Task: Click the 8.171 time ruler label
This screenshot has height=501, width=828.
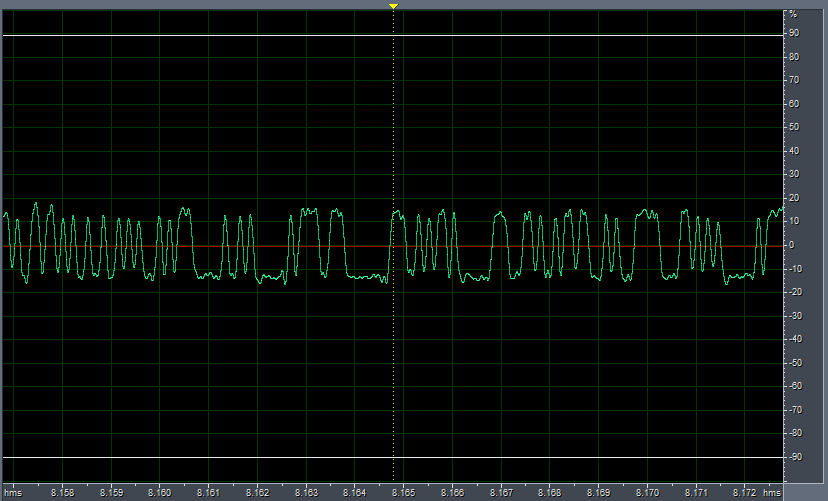Action: [696, 493]
